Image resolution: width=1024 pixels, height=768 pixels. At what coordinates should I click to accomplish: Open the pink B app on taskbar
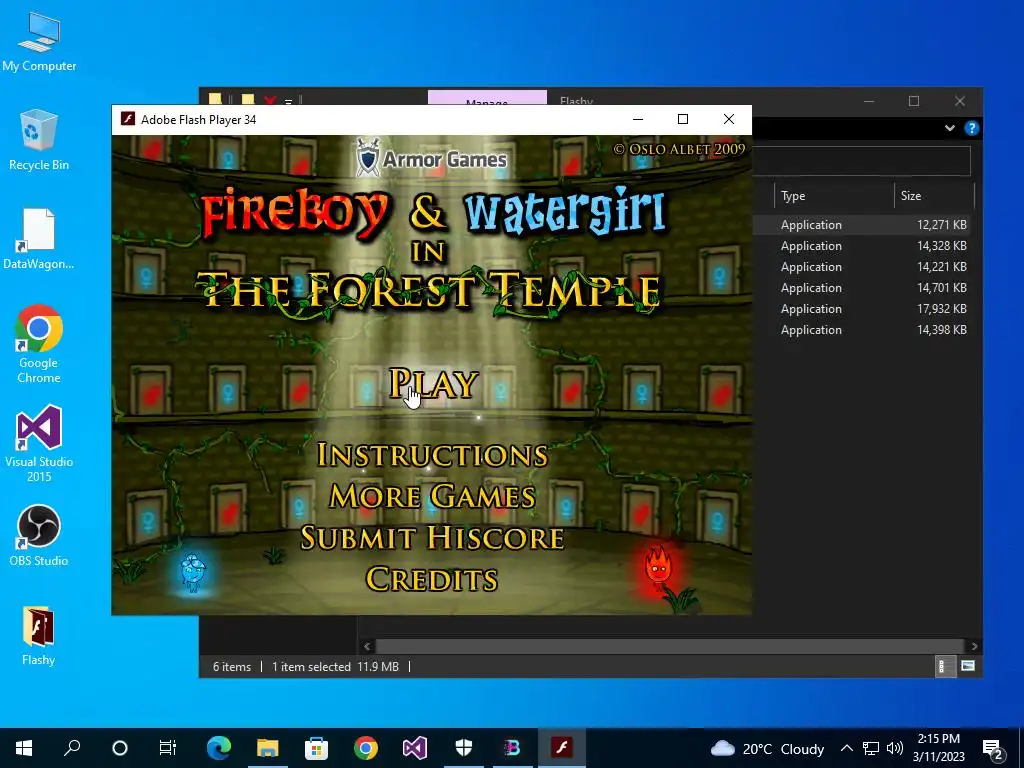tap(513, 748)
